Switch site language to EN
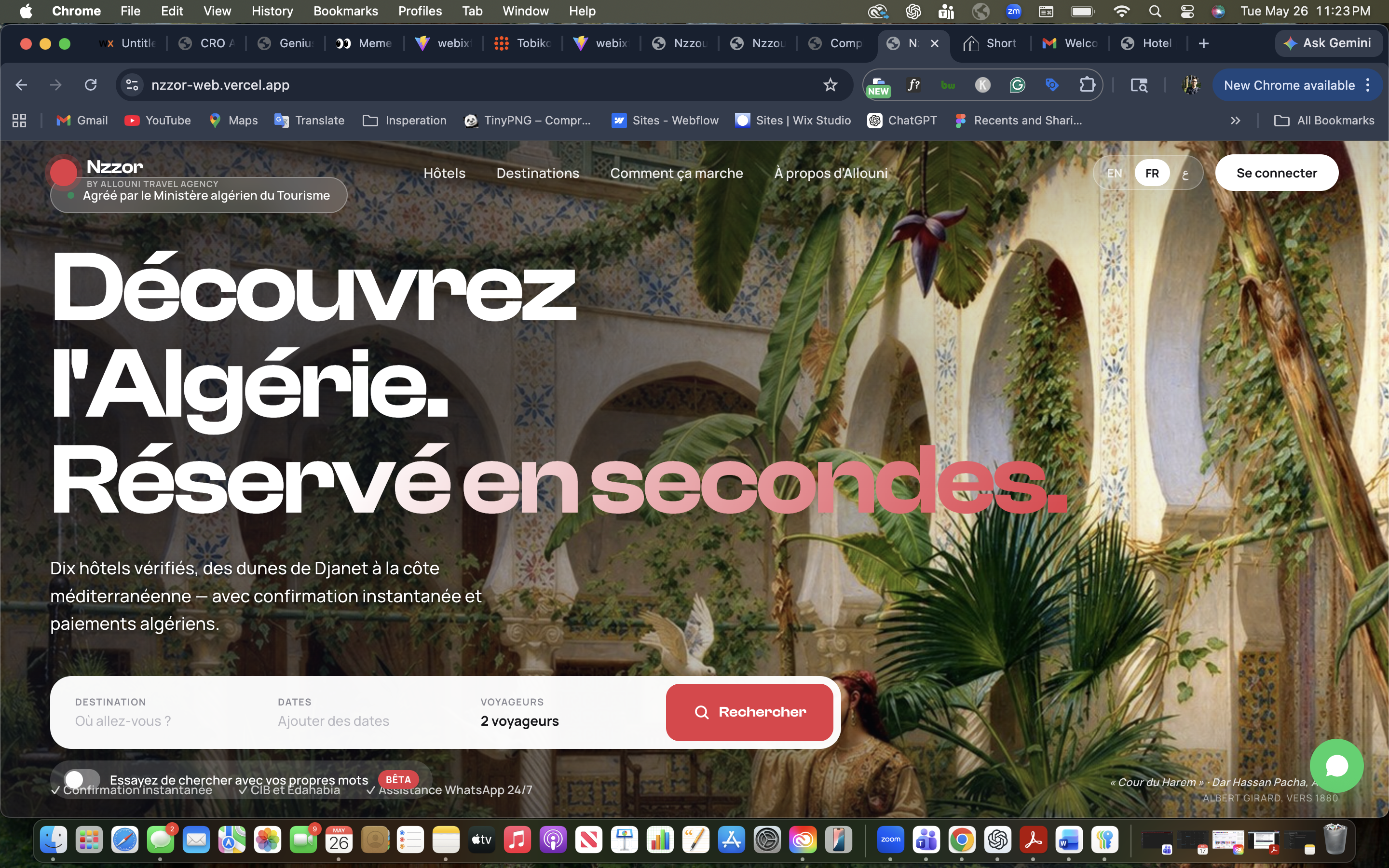Screen dimensions: 1389x868 [x=1114, y=174]
